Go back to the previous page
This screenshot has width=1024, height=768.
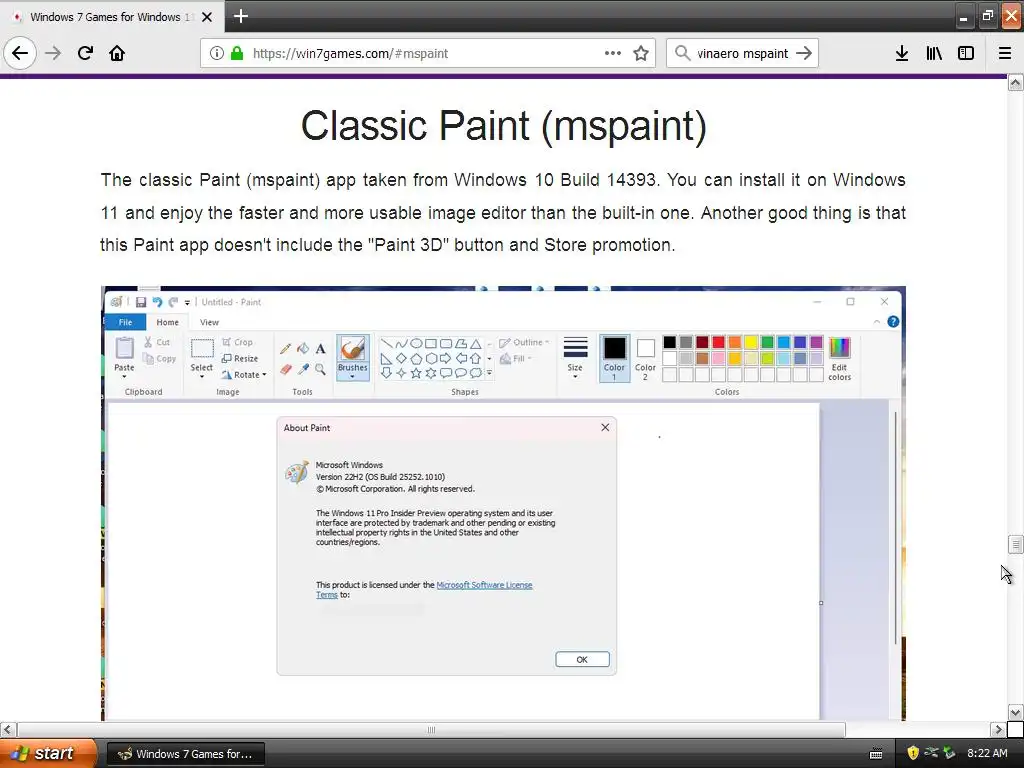pos(20,54)
